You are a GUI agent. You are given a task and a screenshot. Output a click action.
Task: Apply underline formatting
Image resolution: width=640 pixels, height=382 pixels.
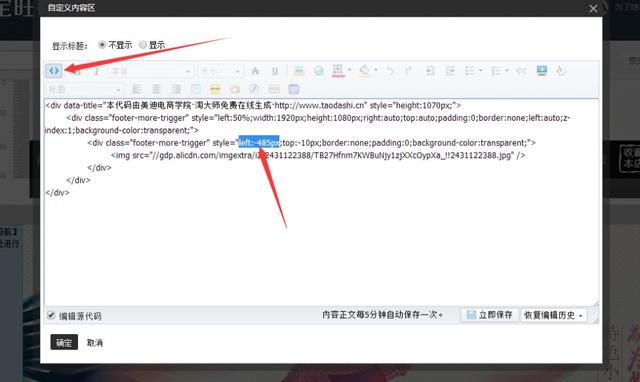275,71
